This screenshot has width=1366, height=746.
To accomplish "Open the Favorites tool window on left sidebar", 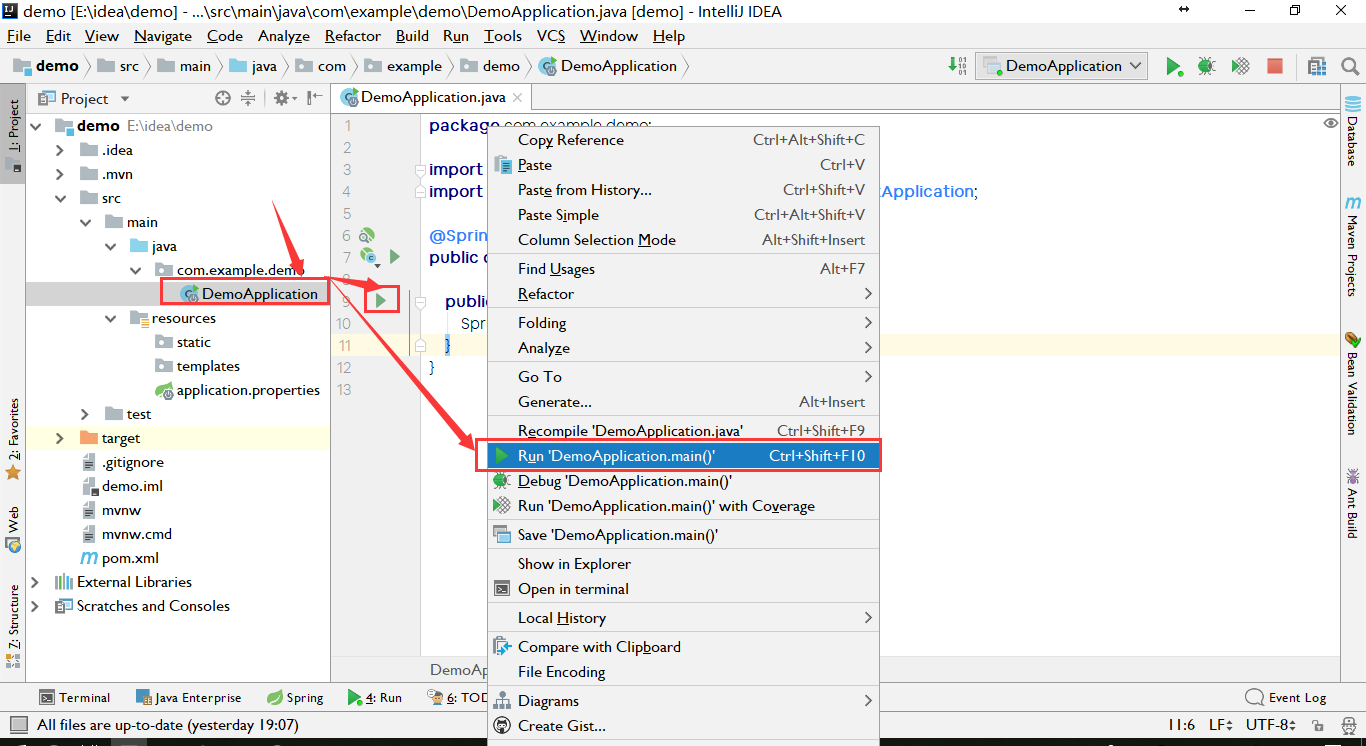I will coord(13,440).
